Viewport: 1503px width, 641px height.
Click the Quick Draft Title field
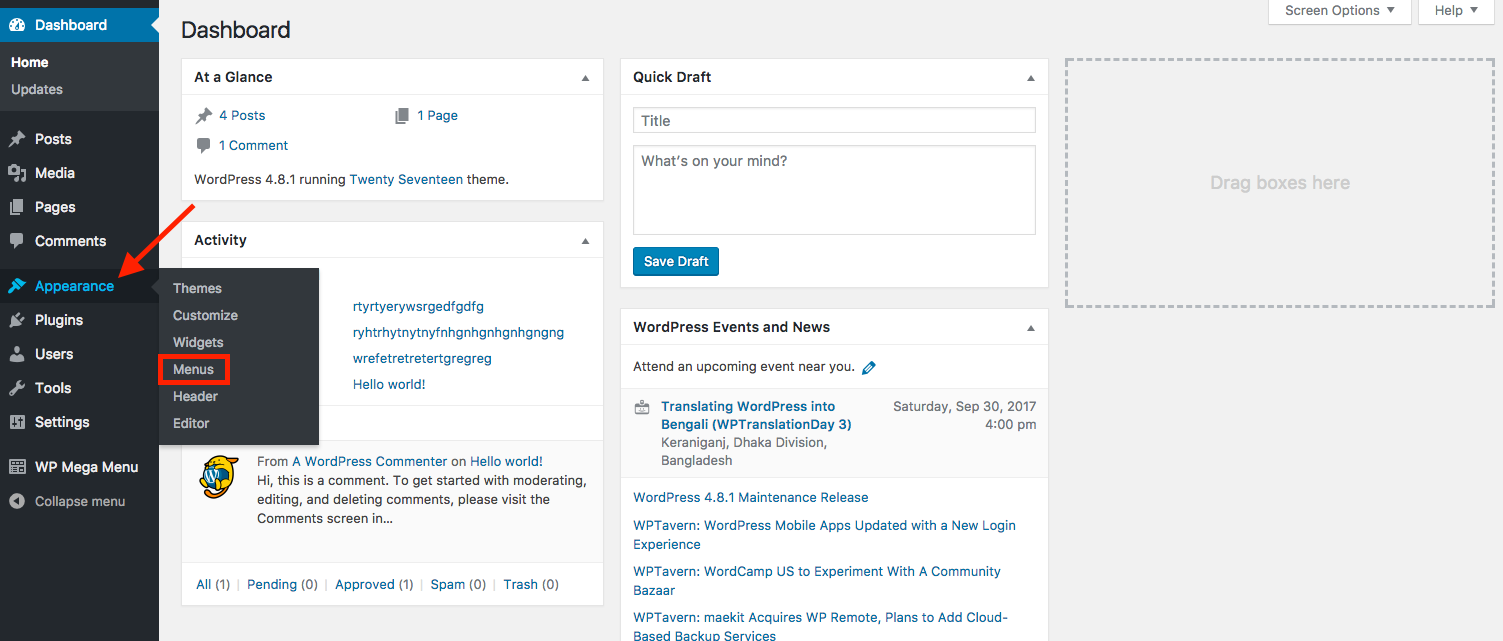834,121
